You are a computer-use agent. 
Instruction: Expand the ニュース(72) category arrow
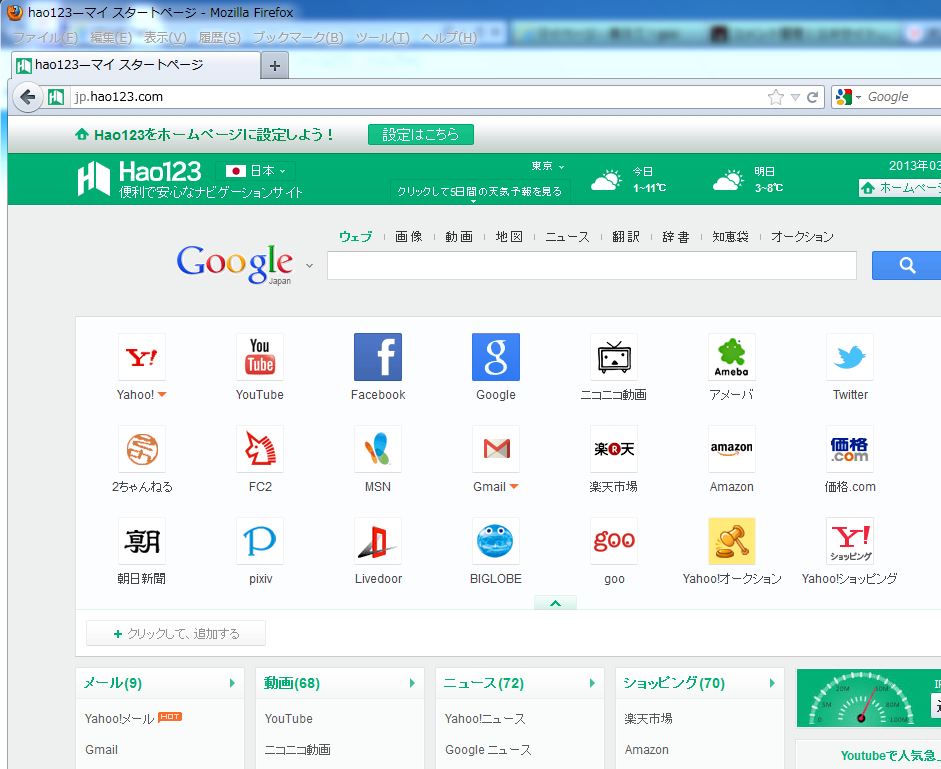(x=592, y=683)
